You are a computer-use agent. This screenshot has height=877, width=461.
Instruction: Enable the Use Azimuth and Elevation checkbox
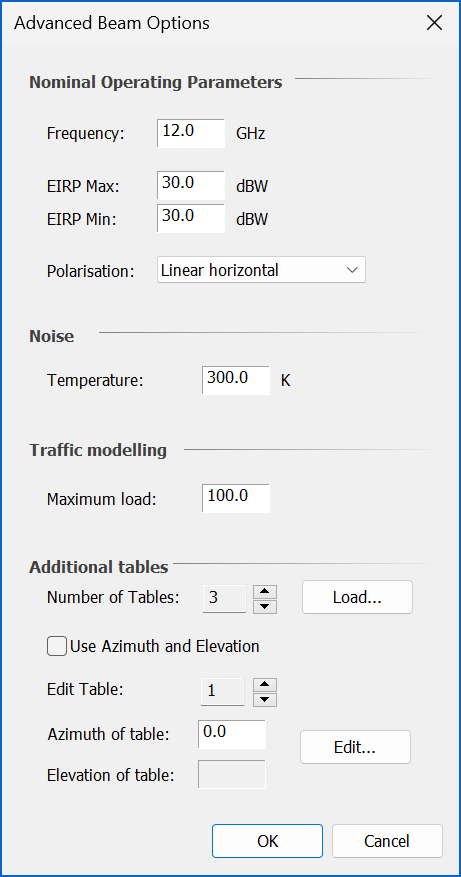pyautogui.click(x=57, y=647)
